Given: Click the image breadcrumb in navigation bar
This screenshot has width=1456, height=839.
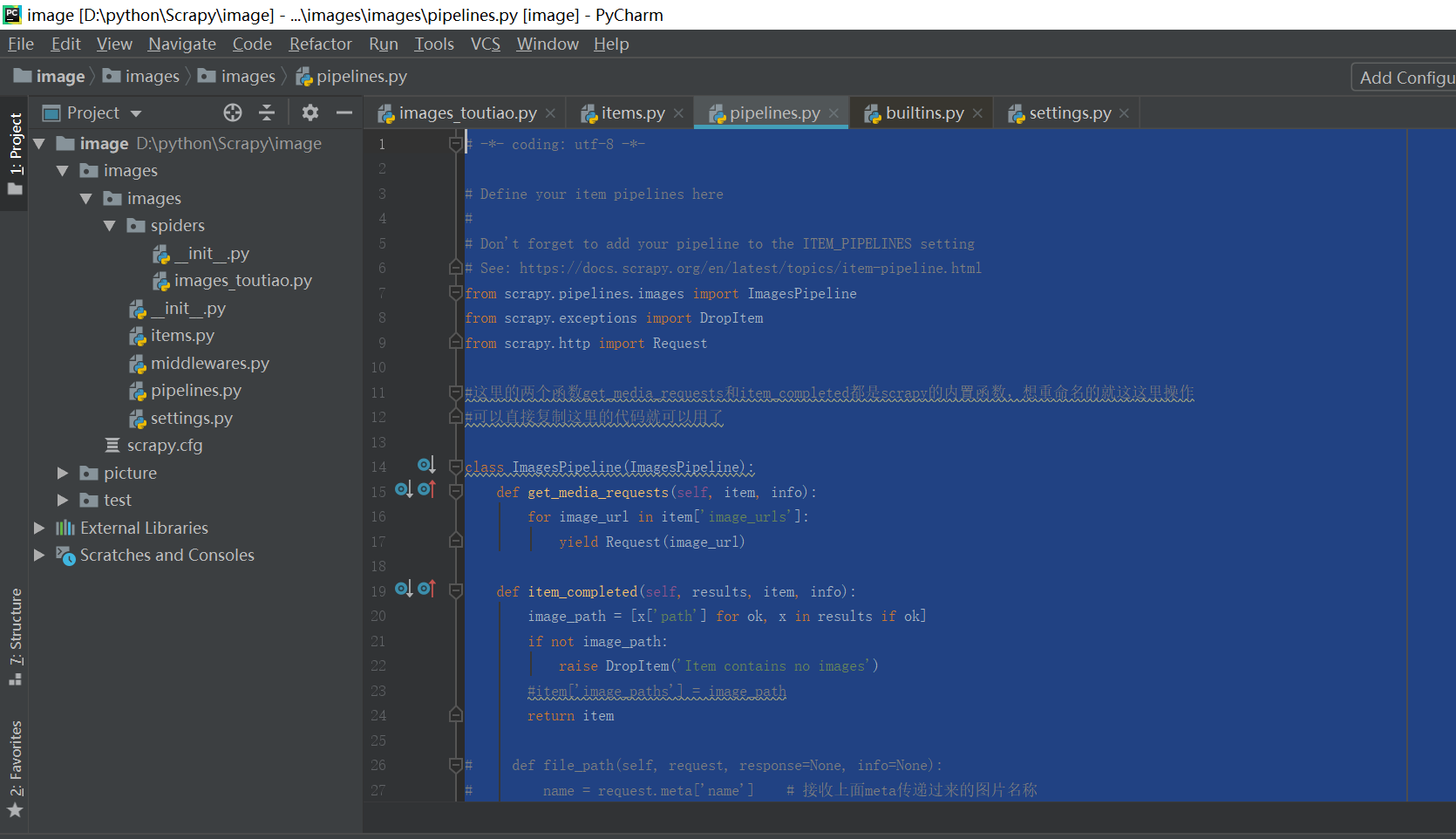Looking at the screenshot, I should pyautogui.click(x=51, y=77).
